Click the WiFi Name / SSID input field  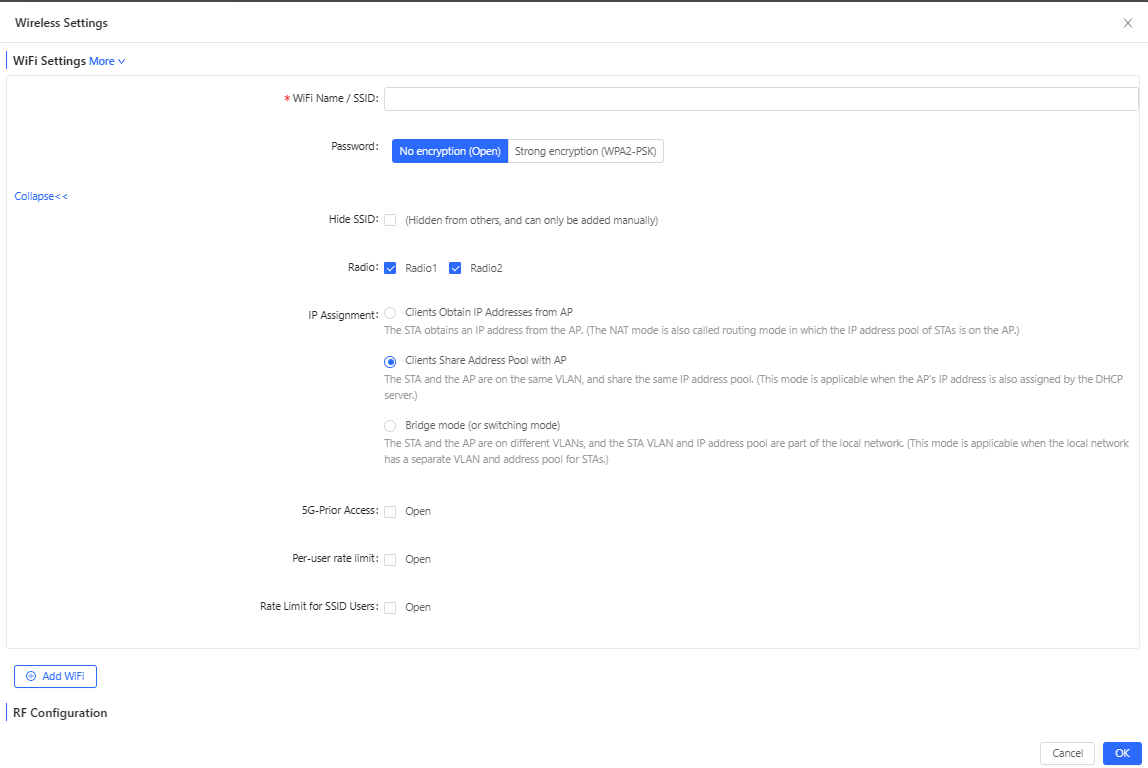click(761, 99)
